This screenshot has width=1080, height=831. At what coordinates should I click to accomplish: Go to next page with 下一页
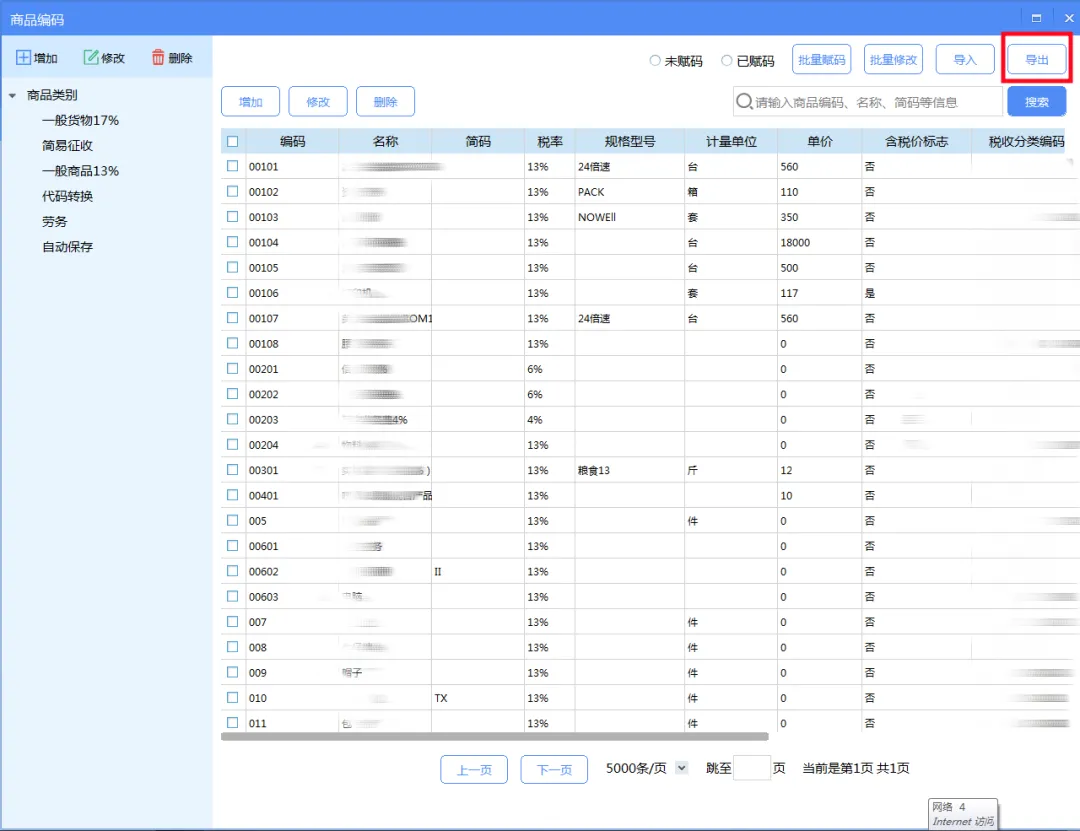pos(554,770)
